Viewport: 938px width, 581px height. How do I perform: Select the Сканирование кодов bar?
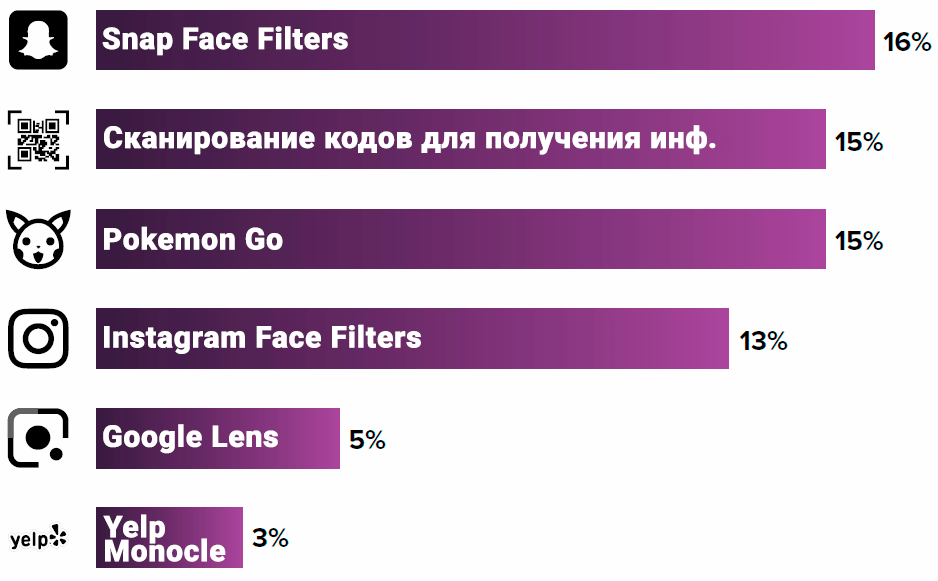[770, 139]
